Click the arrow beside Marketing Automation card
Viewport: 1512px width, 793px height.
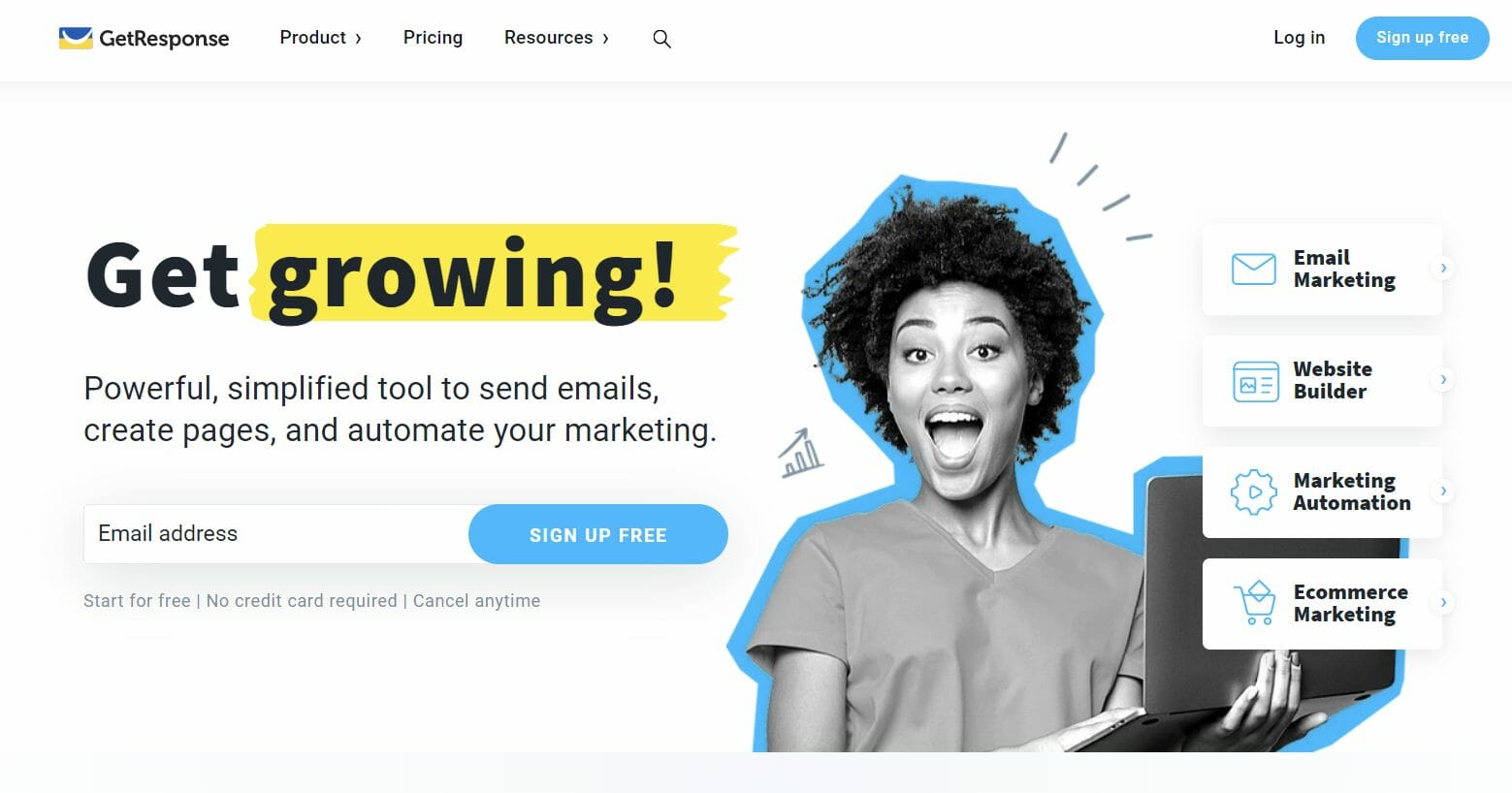point(1443,491)
